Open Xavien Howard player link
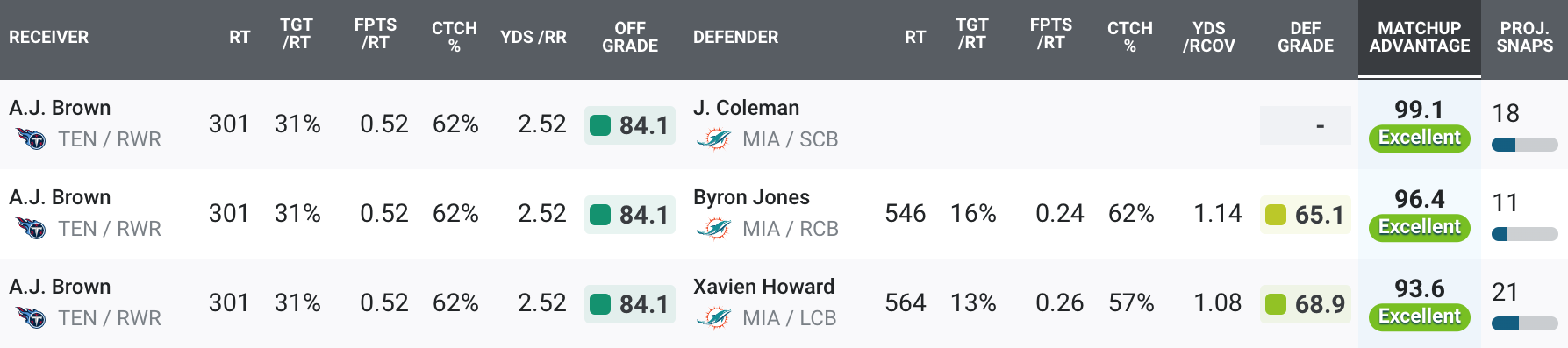1568x348 pixels. coord(763,287)
